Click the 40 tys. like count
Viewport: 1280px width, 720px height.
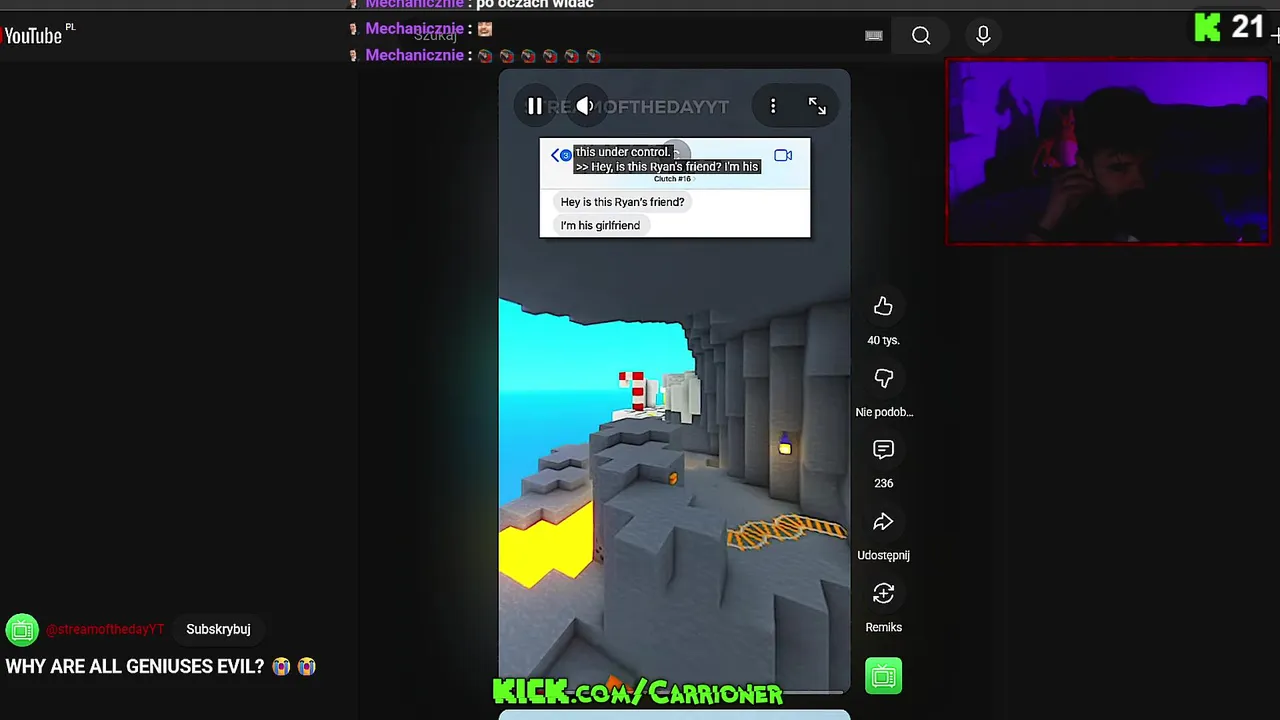click(883, 340)
